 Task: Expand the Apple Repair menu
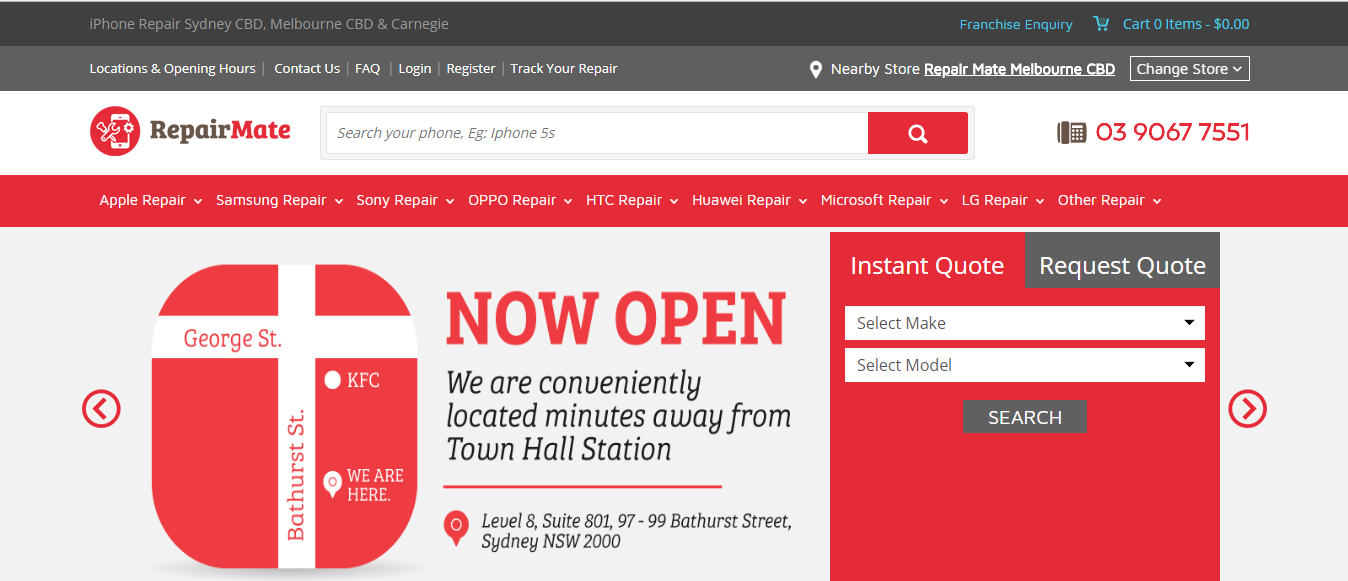(x=150, y=200)
